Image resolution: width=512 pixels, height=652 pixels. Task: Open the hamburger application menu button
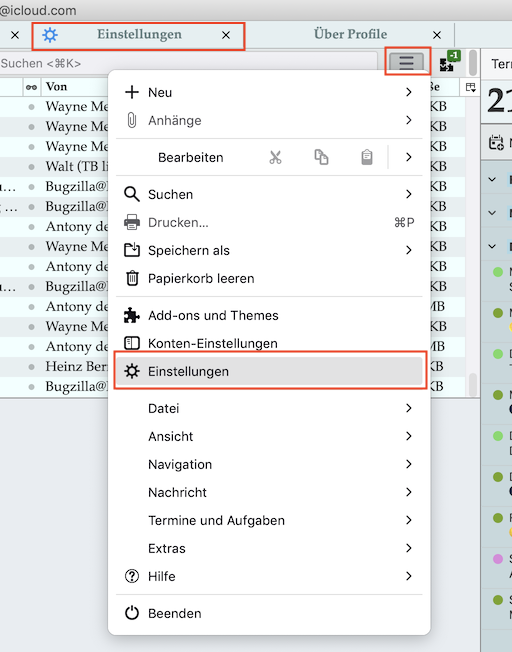click(x=406, y=62)
